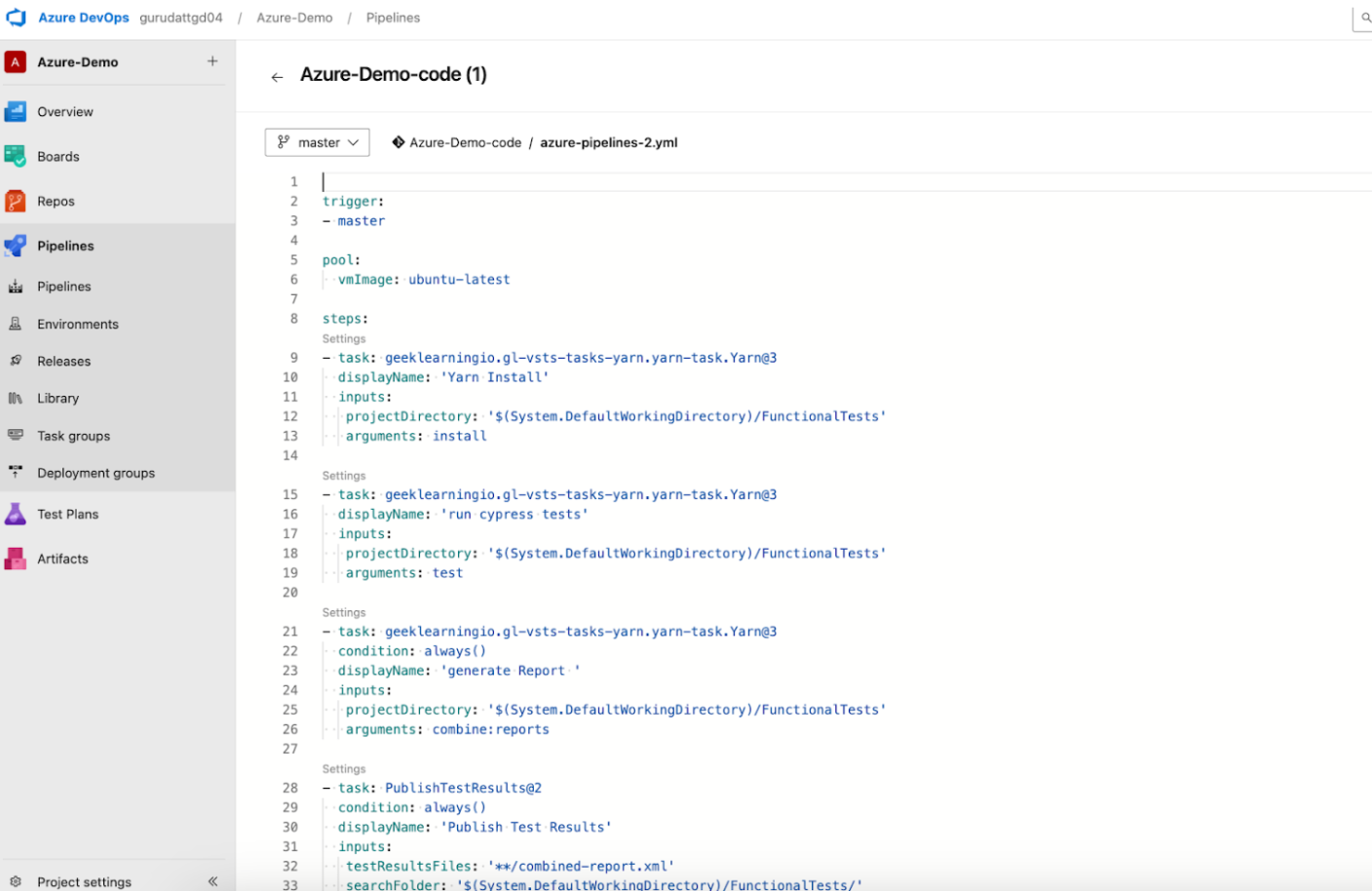The image size is (1372, 891).
Task: Expand the Pipelines section header
Action: 65,246
